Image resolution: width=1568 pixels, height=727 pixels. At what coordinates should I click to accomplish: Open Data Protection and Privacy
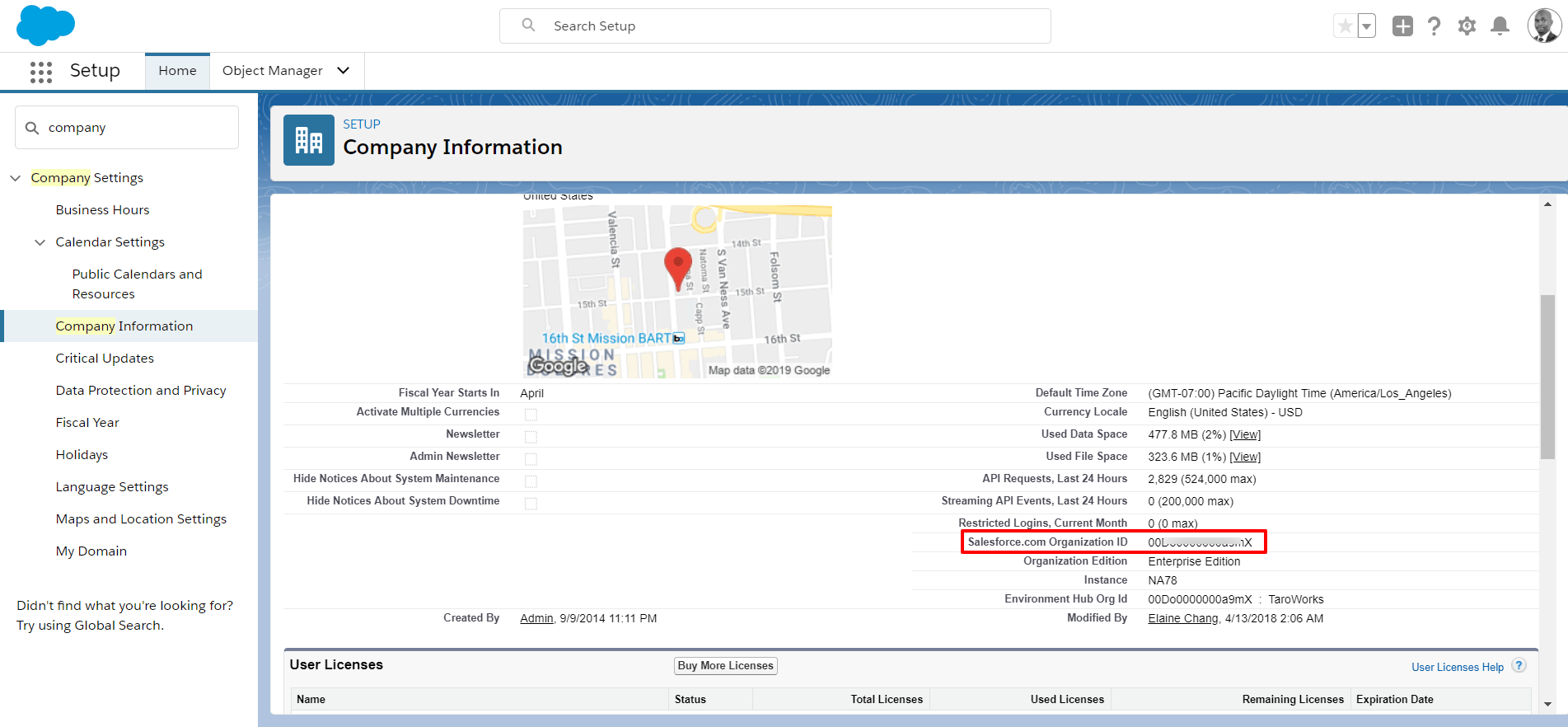pyautogui.click(x=141, y=391)
